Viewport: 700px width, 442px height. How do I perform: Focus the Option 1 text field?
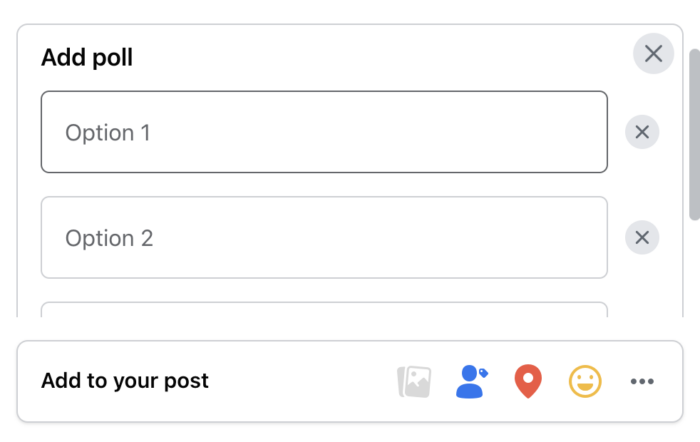coord(324,132)
